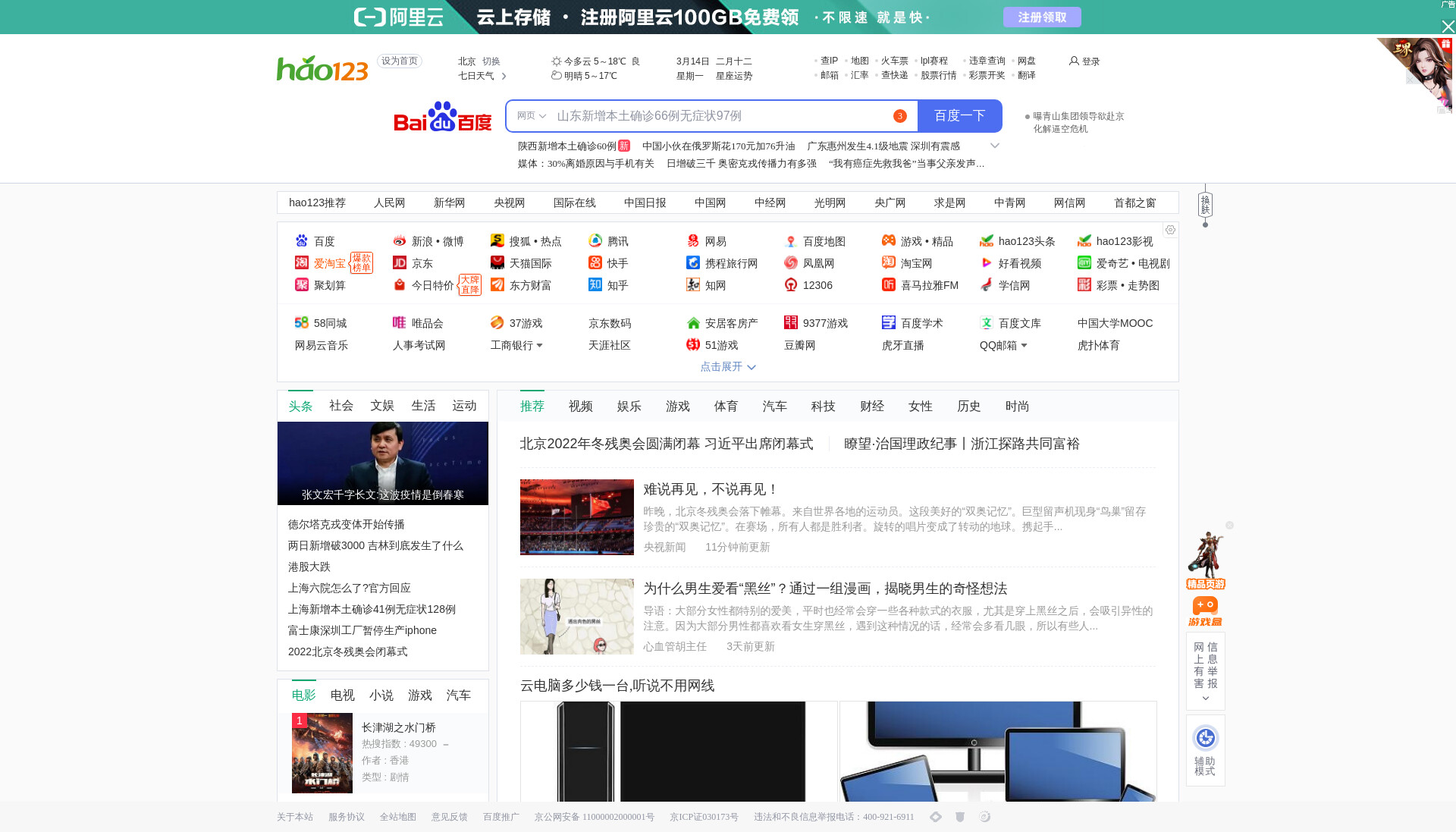This screenshot has height=832, width=1456.
Task: Expand hot news list chevron
Action: [995, 146]
